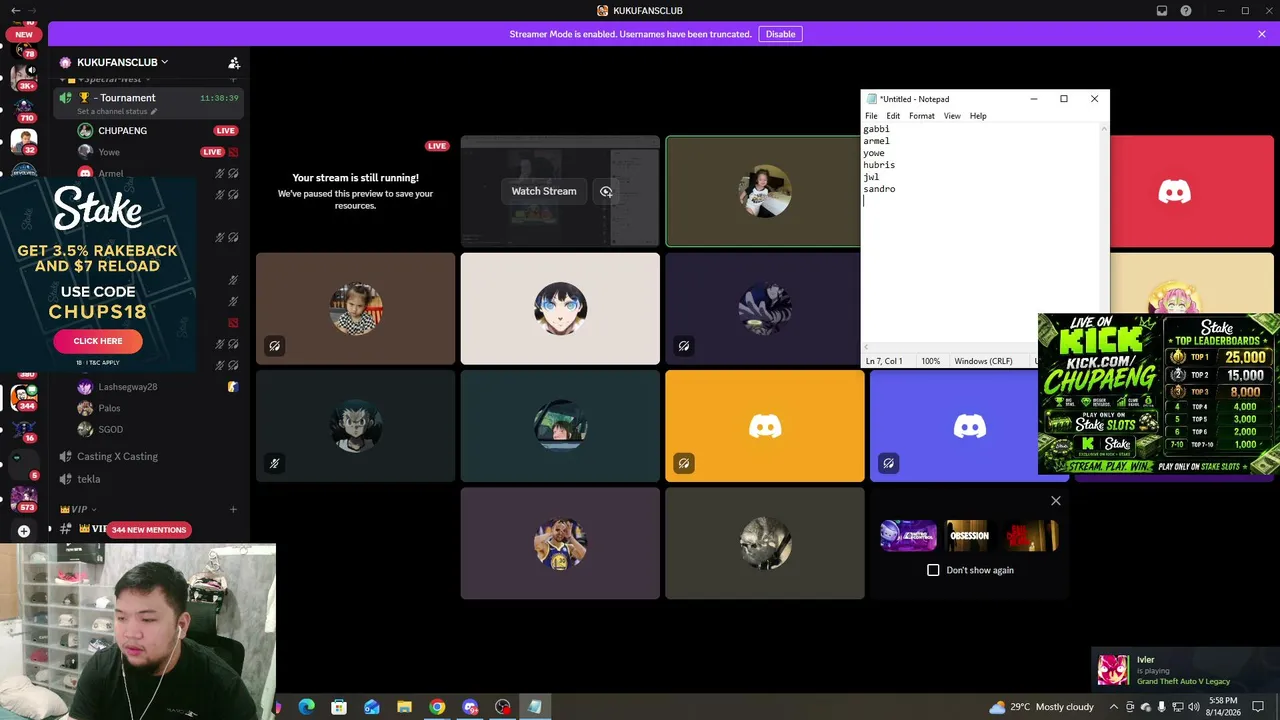Switch to Notepad in the taskbar

point(535,707)
